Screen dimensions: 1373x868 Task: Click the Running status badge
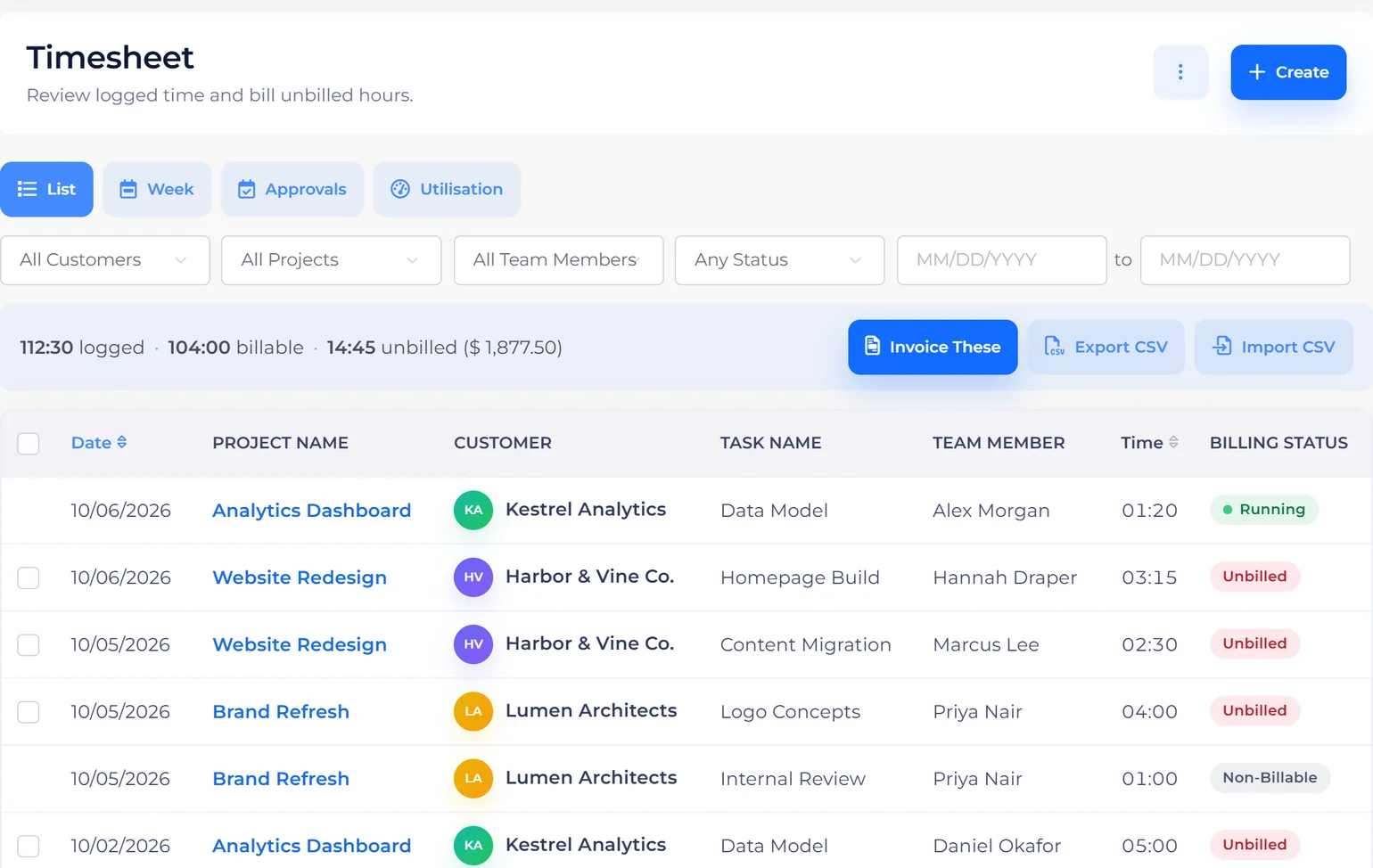[1263, 509]
